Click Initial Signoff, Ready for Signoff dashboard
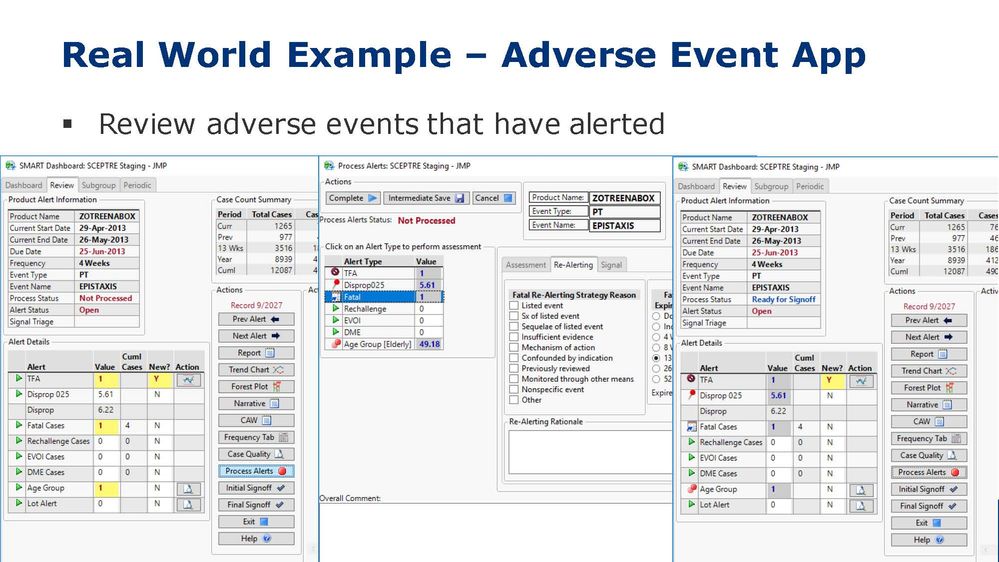999x562 pixels. (x=929, y=489)
